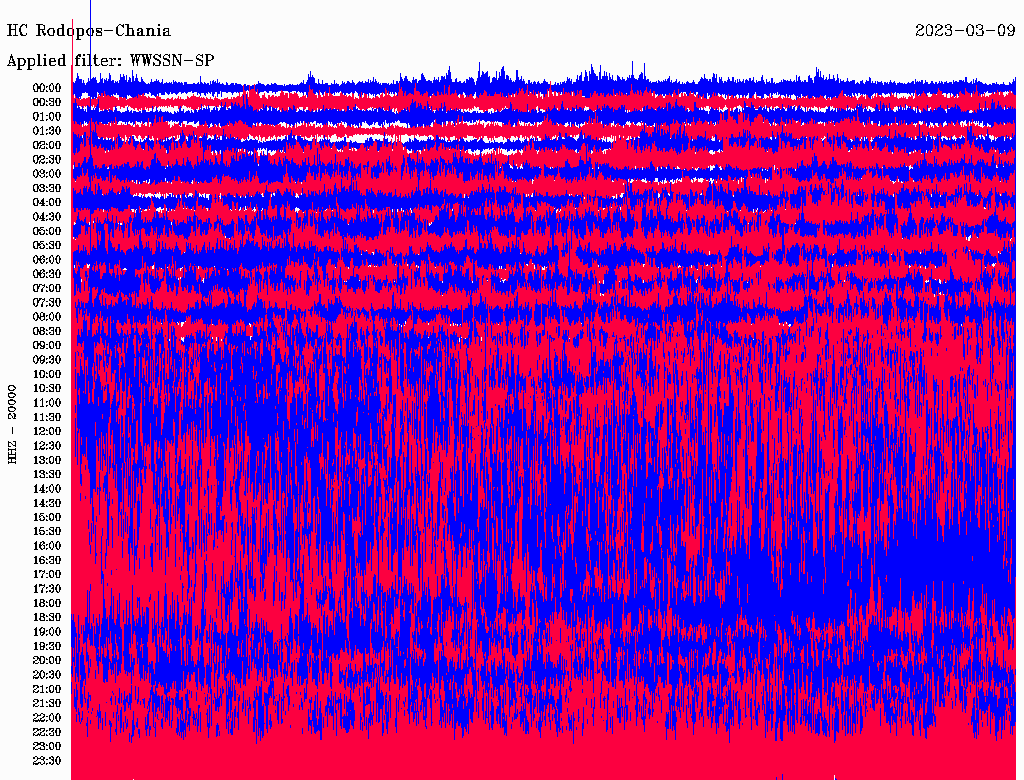Select the 16:00 time label
The width and height of the screenshot is (1024, 780).
pyautogui.click(x=47, y=546)
